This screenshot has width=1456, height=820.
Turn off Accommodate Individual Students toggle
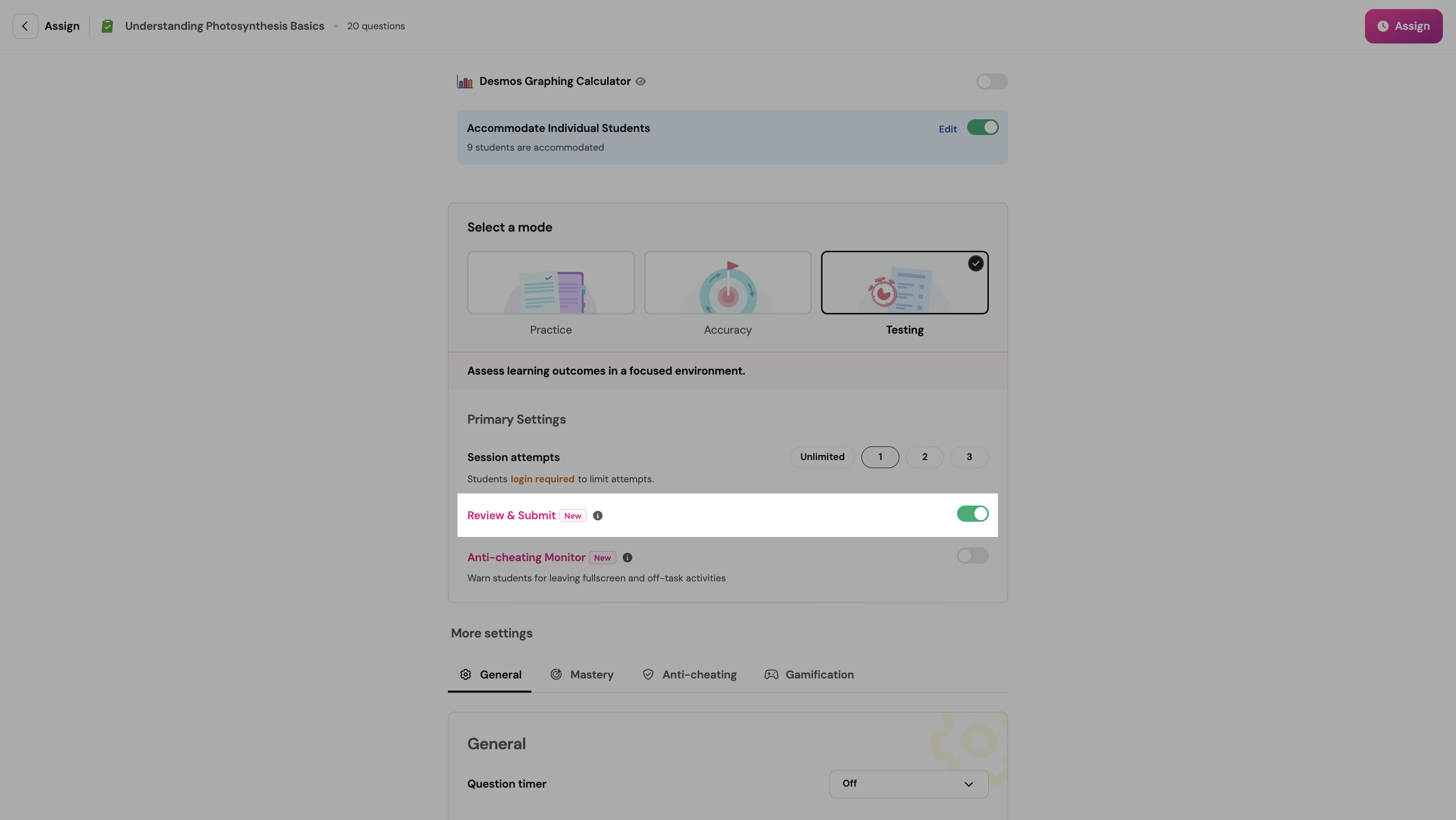982,128
